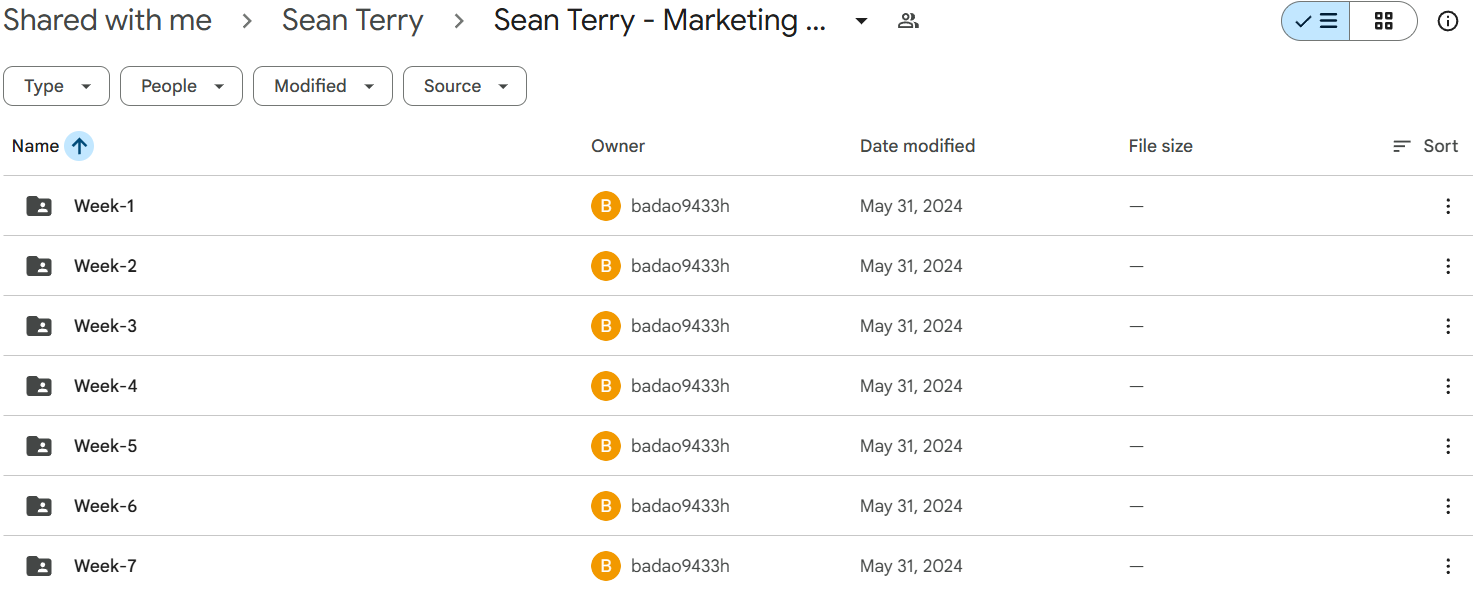Image resolution: width=1473 pixels, height=590 pixels.
Task: Click badao9433h's avatar for Week-2
Action: coord(605,265)
